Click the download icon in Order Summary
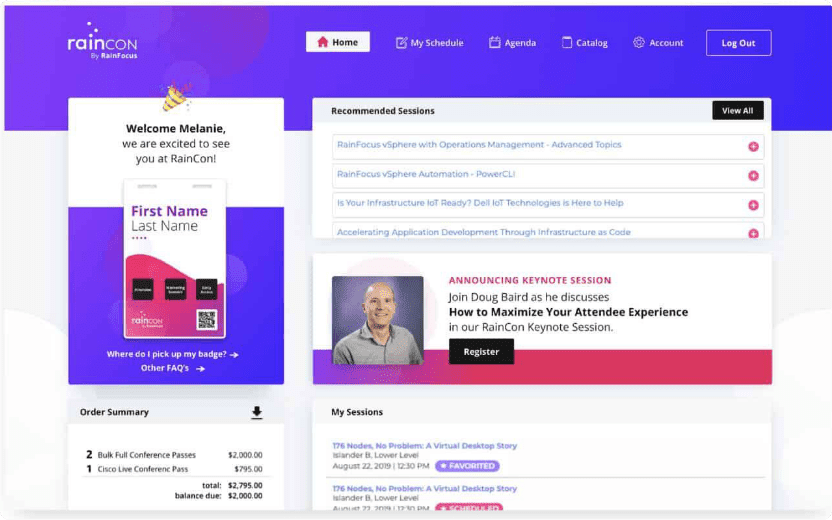Viewport: 832px width, 520px height. (257, 412)
